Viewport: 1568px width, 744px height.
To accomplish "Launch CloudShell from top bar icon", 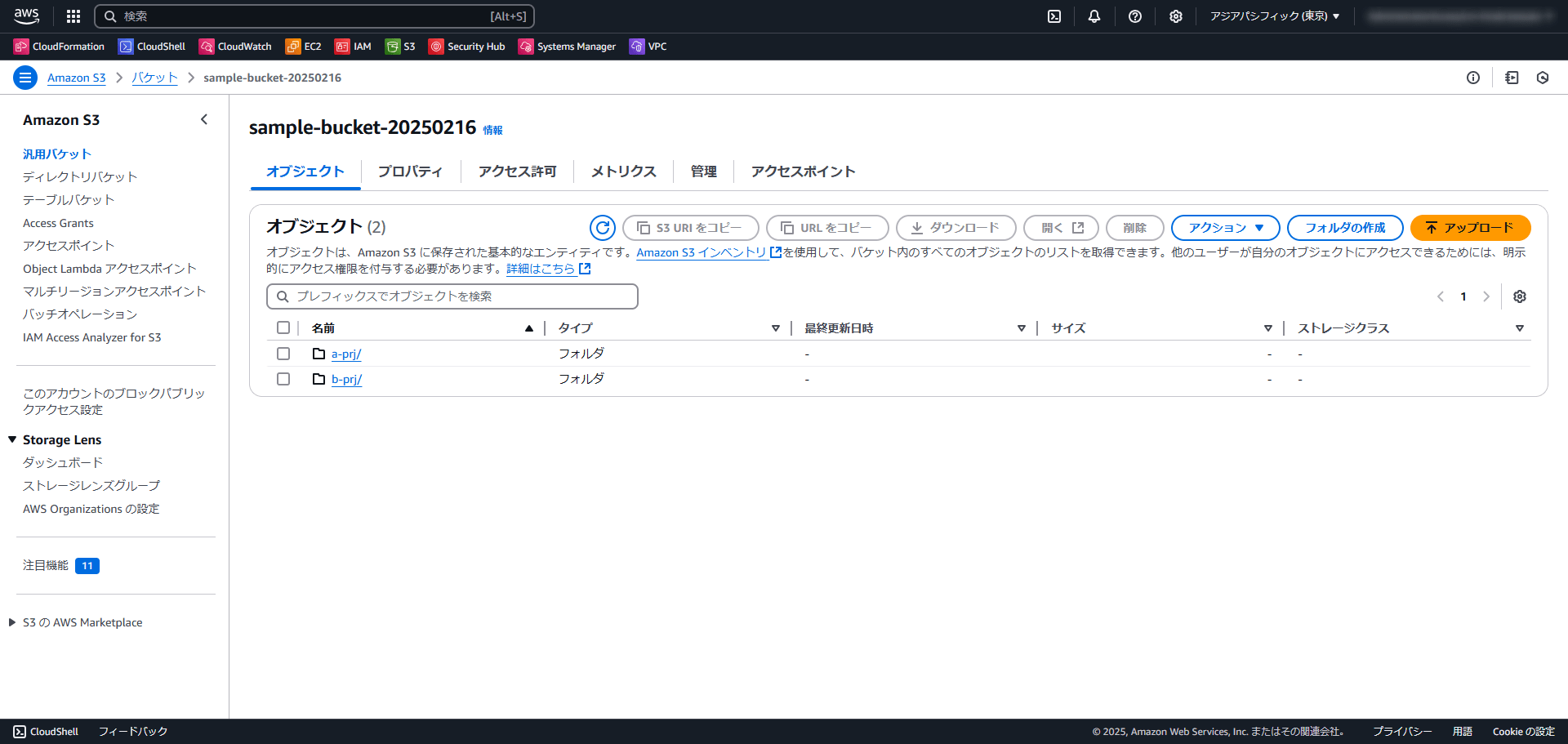I will [1054, 16].
